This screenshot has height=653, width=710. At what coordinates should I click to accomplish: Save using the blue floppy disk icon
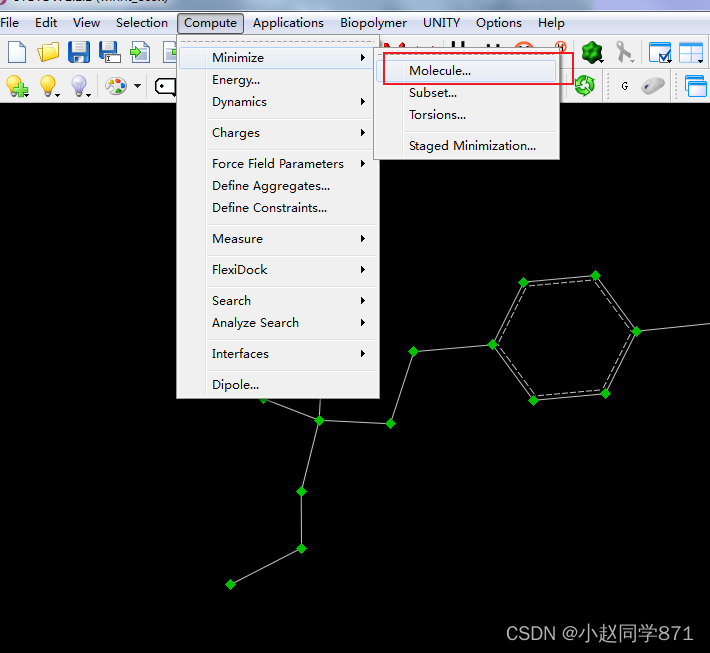pos(79,53)
